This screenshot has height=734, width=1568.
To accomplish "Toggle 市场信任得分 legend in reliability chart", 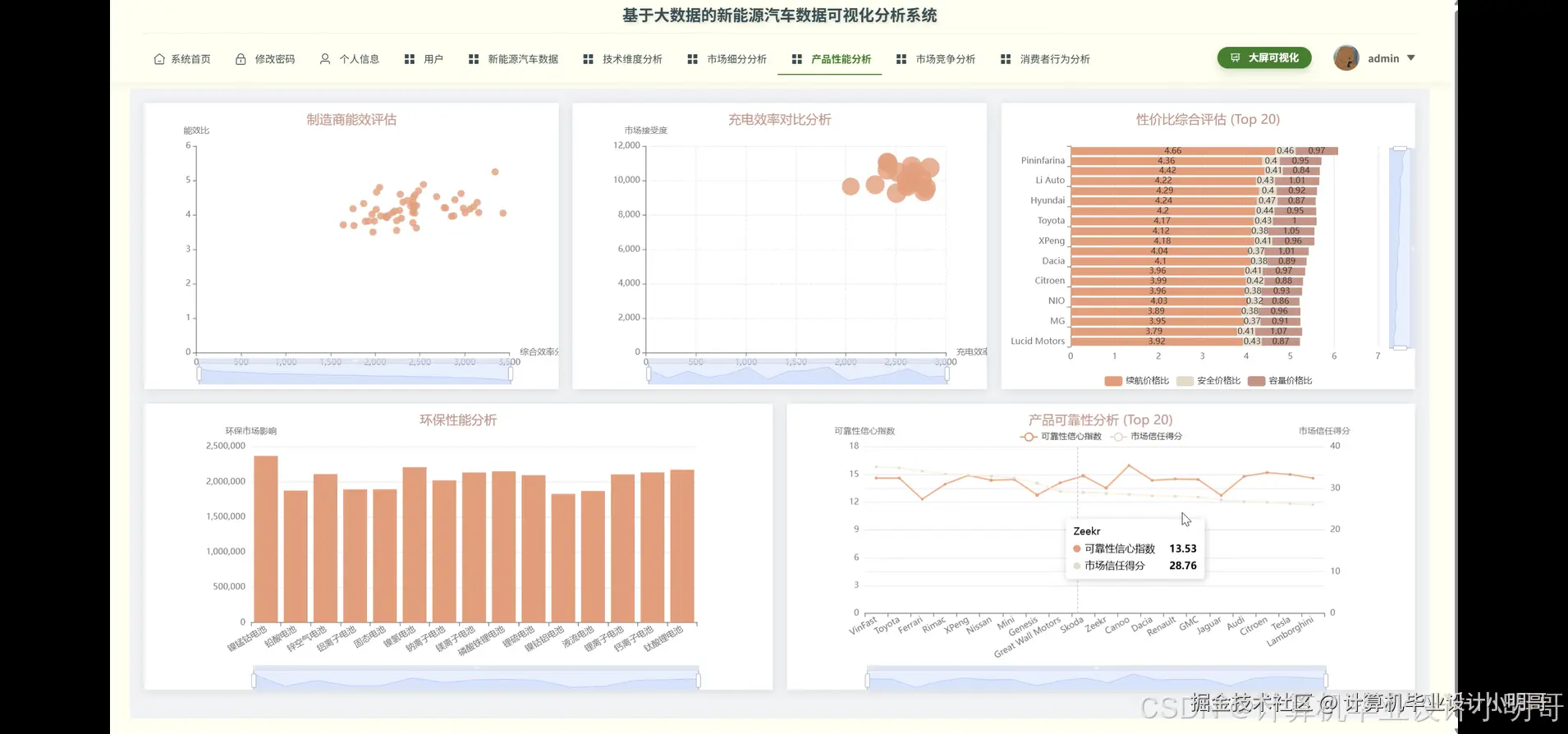I will tap(1147, 437).
